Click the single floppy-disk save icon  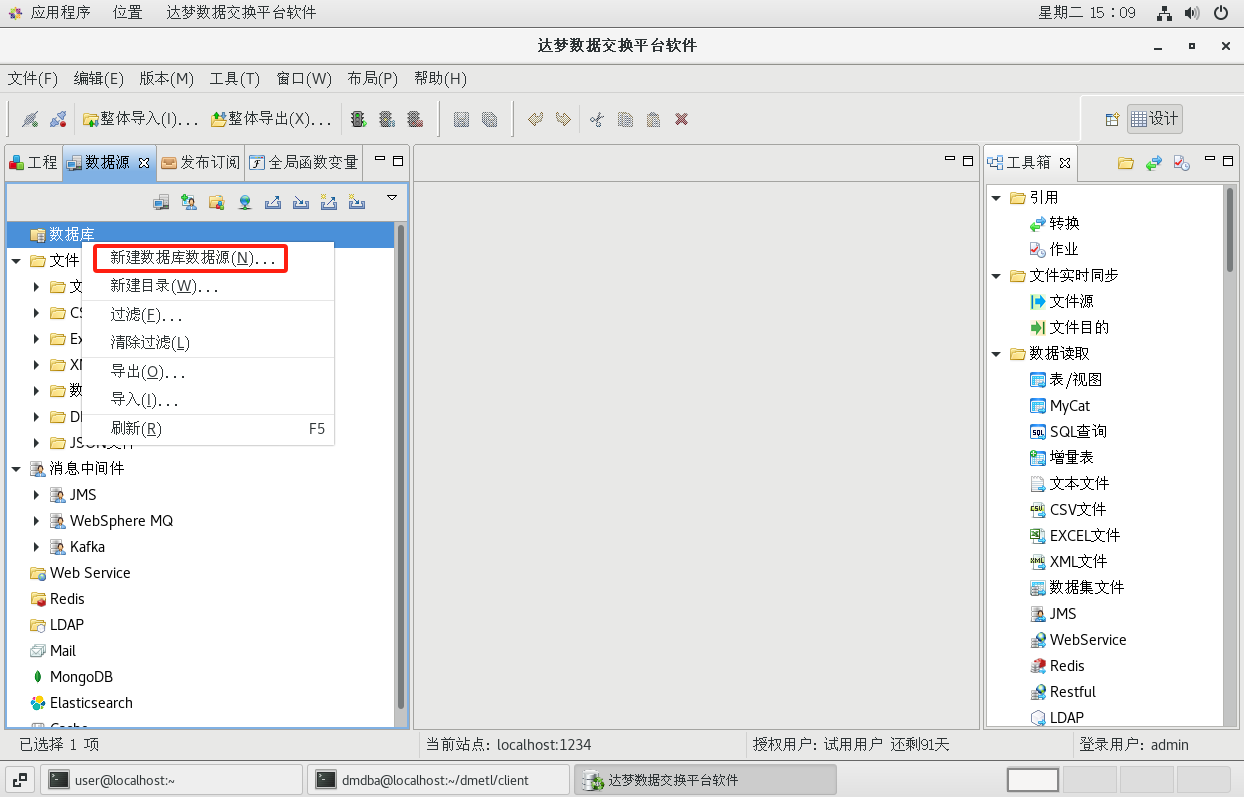tap(461, 119)
